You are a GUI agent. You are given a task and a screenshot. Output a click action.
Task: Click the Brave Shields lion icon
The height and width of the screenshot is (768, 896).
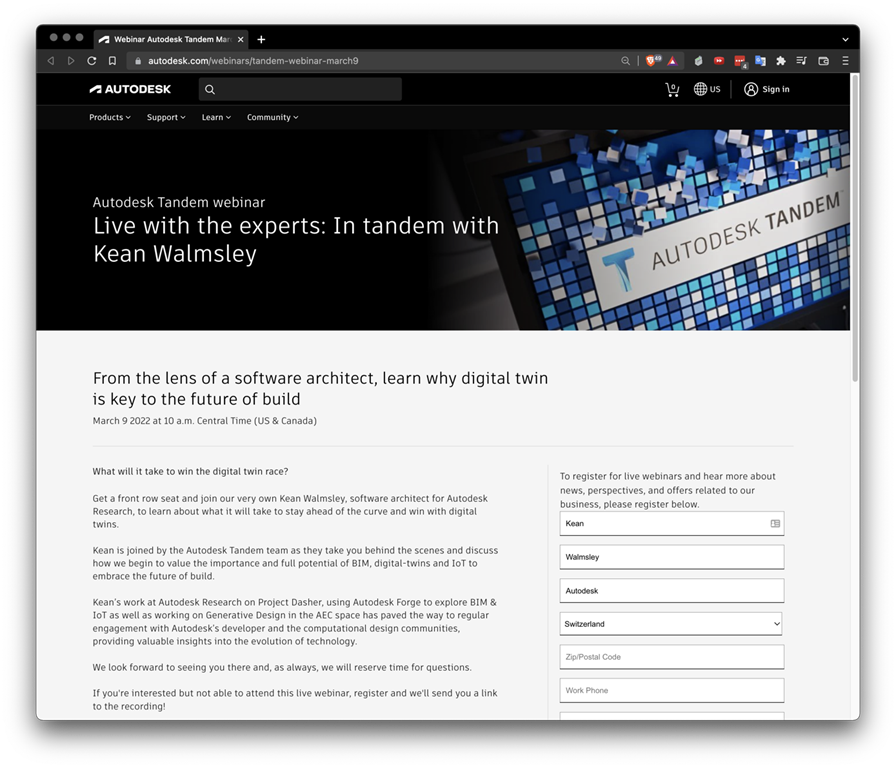tap(652, 61)
